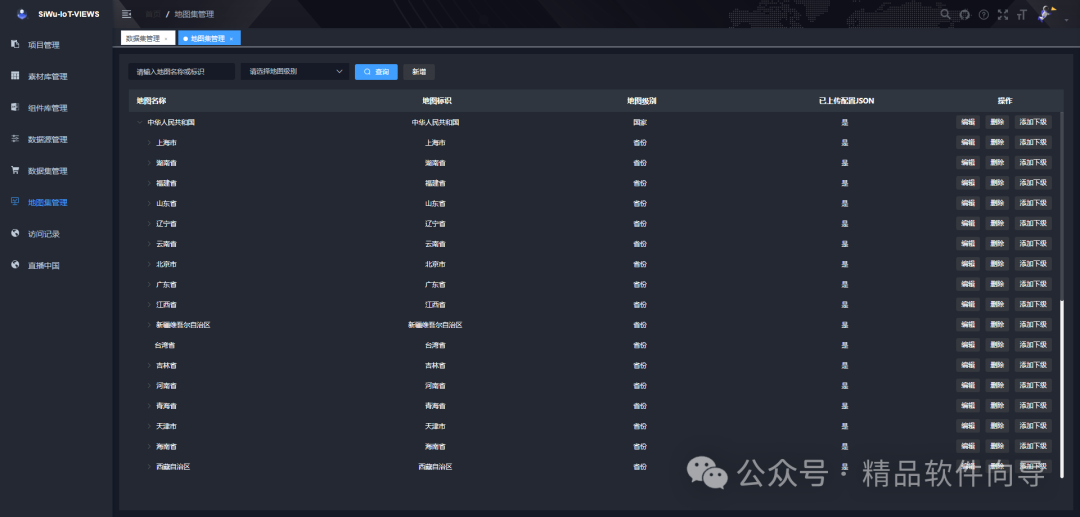Click the 地图名称 column header
Screen dimensions: 1080x517
(x=151, y=101)
